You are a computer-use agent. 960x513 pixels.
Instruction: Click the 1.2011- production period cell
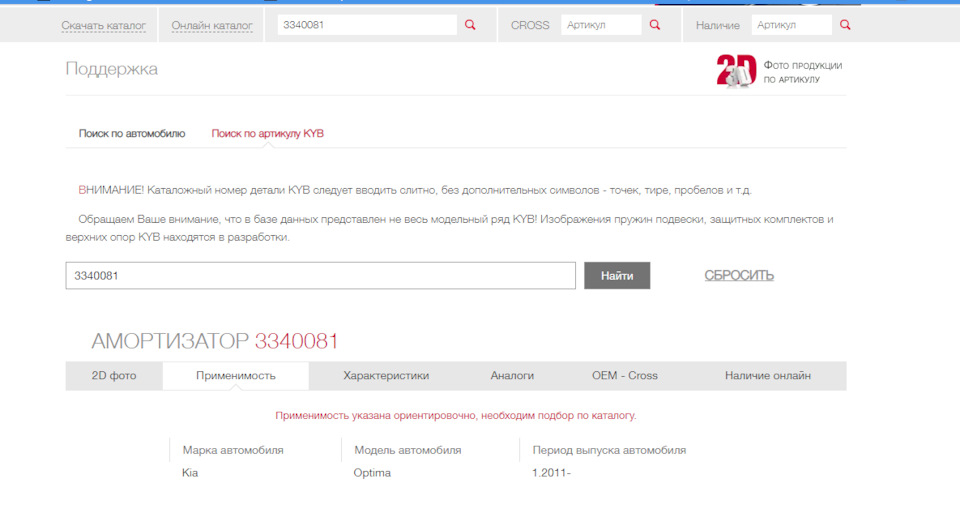[x=552, y=473]
